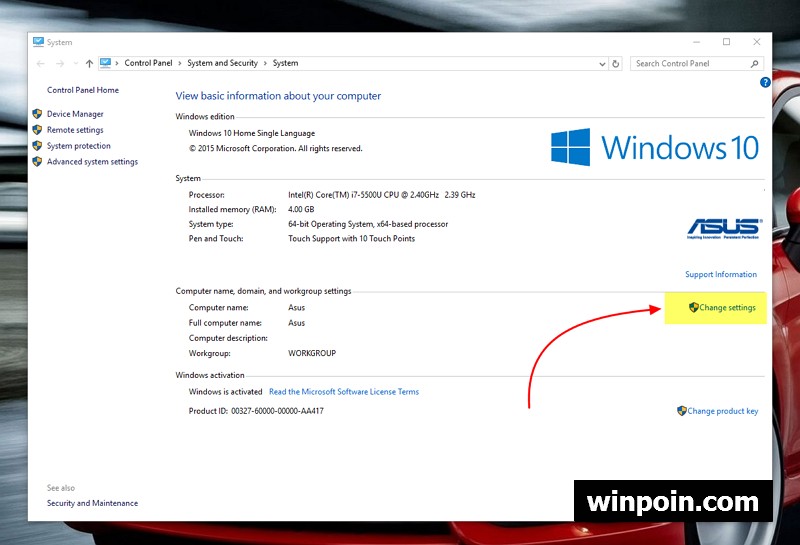Select System and Security in the breadcrumb

pyautogui.click(x=222, y=63)
